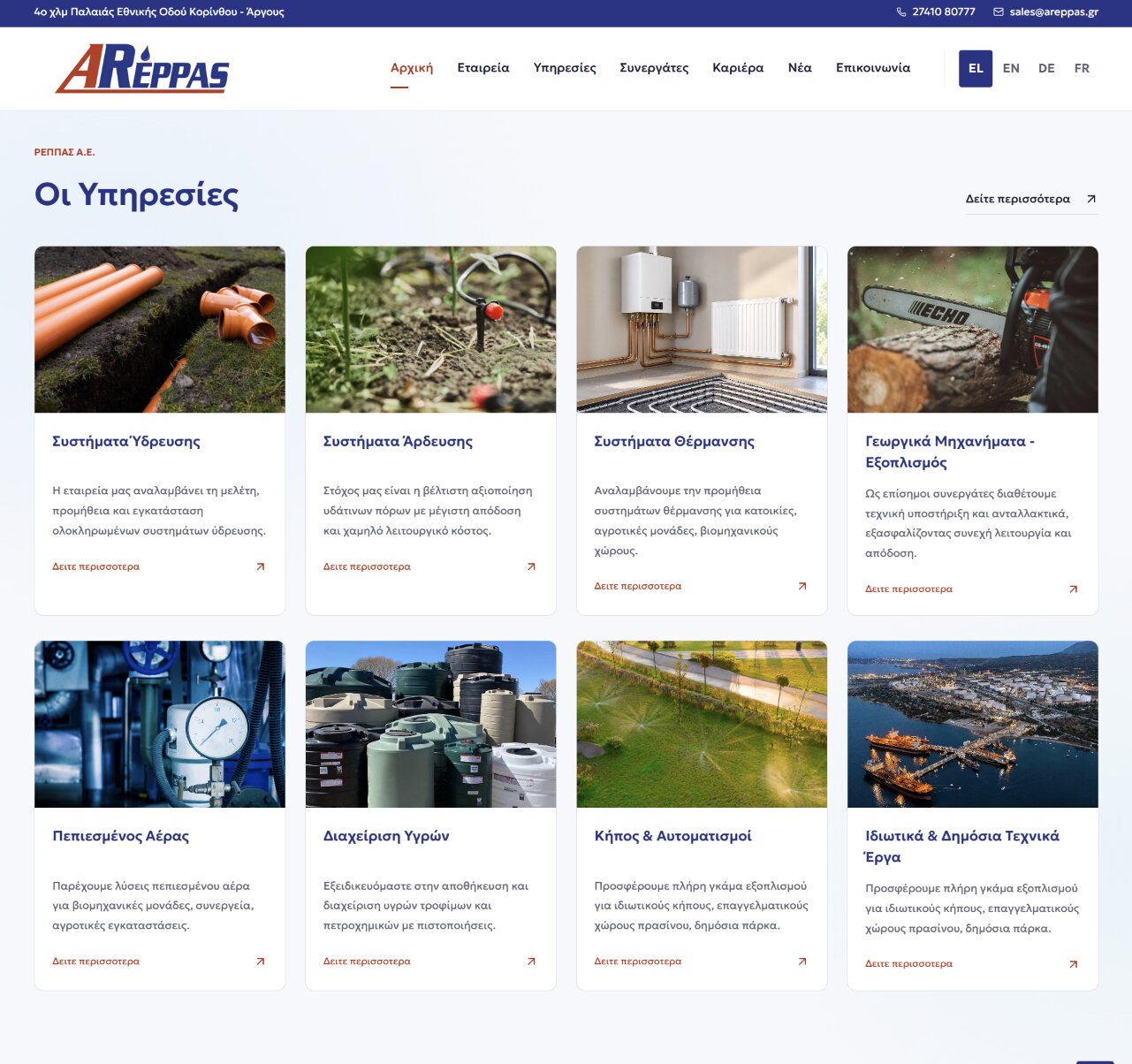Click the harbor aerial photo thumbnail

pyautogui.click(x=973, y=725)
